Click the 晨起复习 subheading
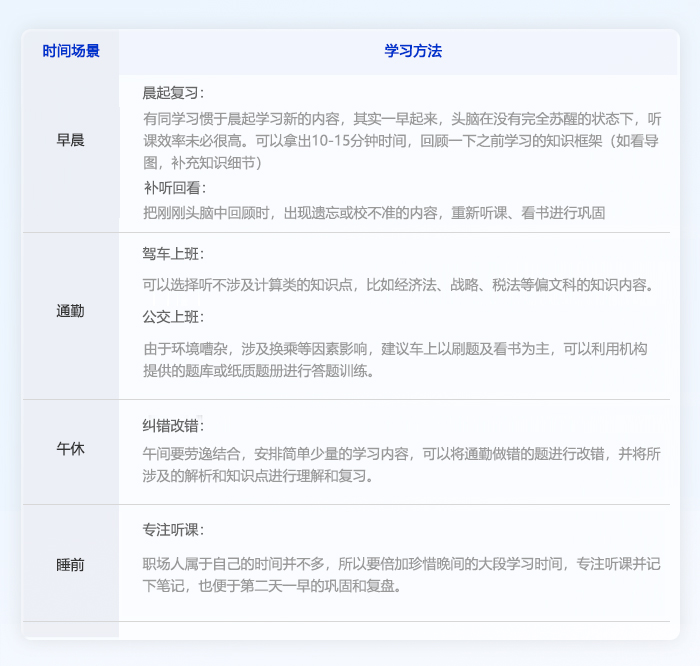700x666 pixels. (x=173, y=93)
